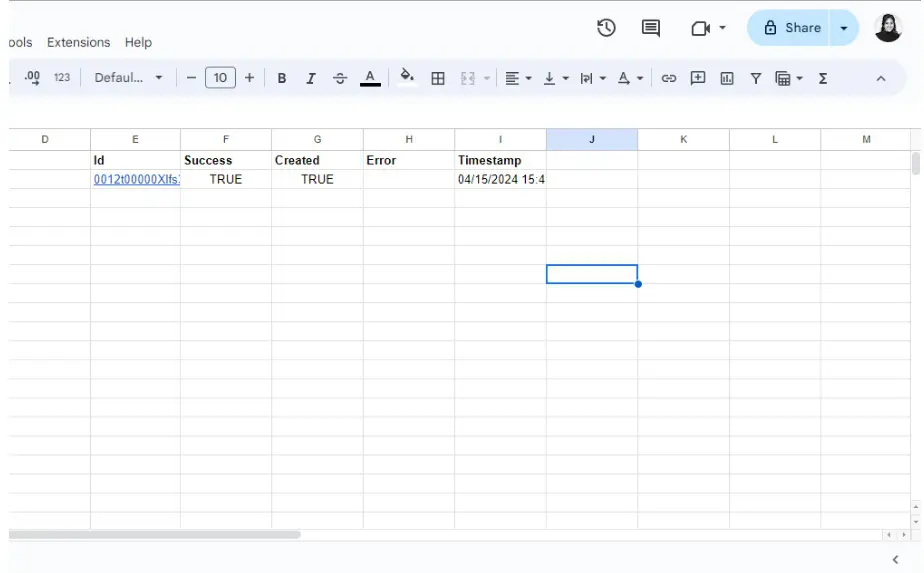The image size is (924, 573).
Task: Toggle bold formatting
Action: click(282, 78)
